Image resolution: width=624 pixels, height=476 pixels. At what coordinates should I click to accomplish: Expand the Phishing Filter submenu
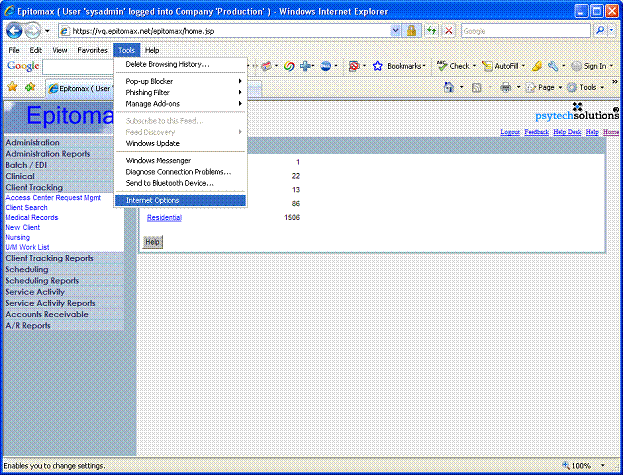180,92
